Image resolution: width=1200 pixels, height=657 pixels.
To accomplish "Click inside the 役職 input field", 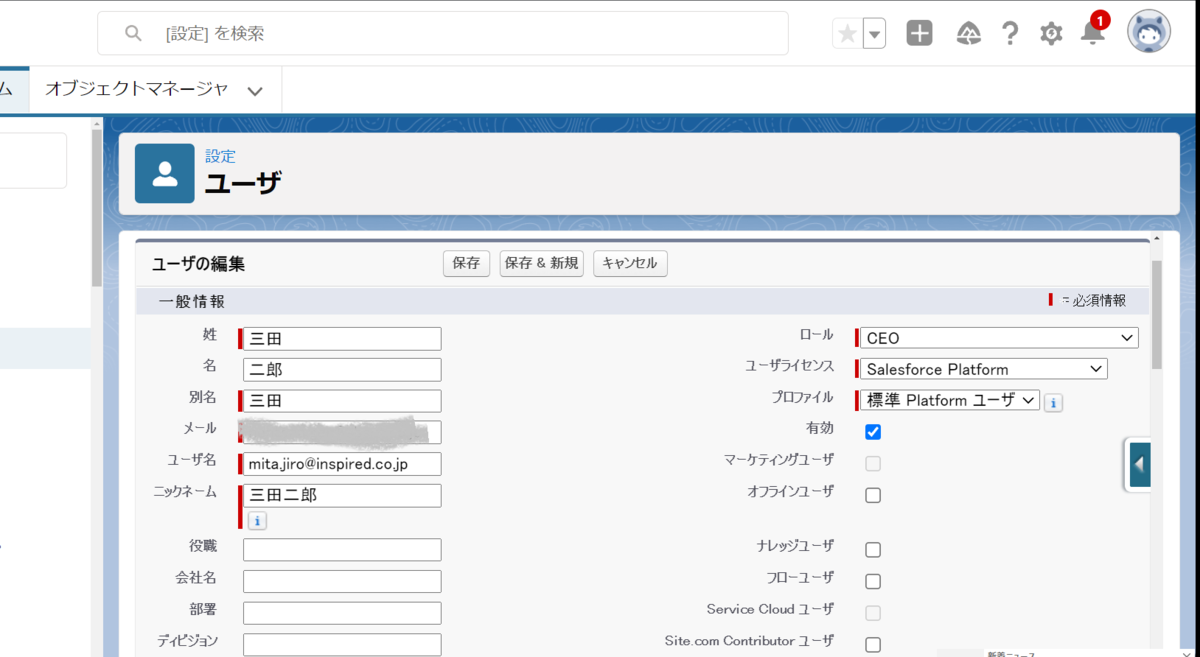I will pyautogui.click(x=341, y=549).
